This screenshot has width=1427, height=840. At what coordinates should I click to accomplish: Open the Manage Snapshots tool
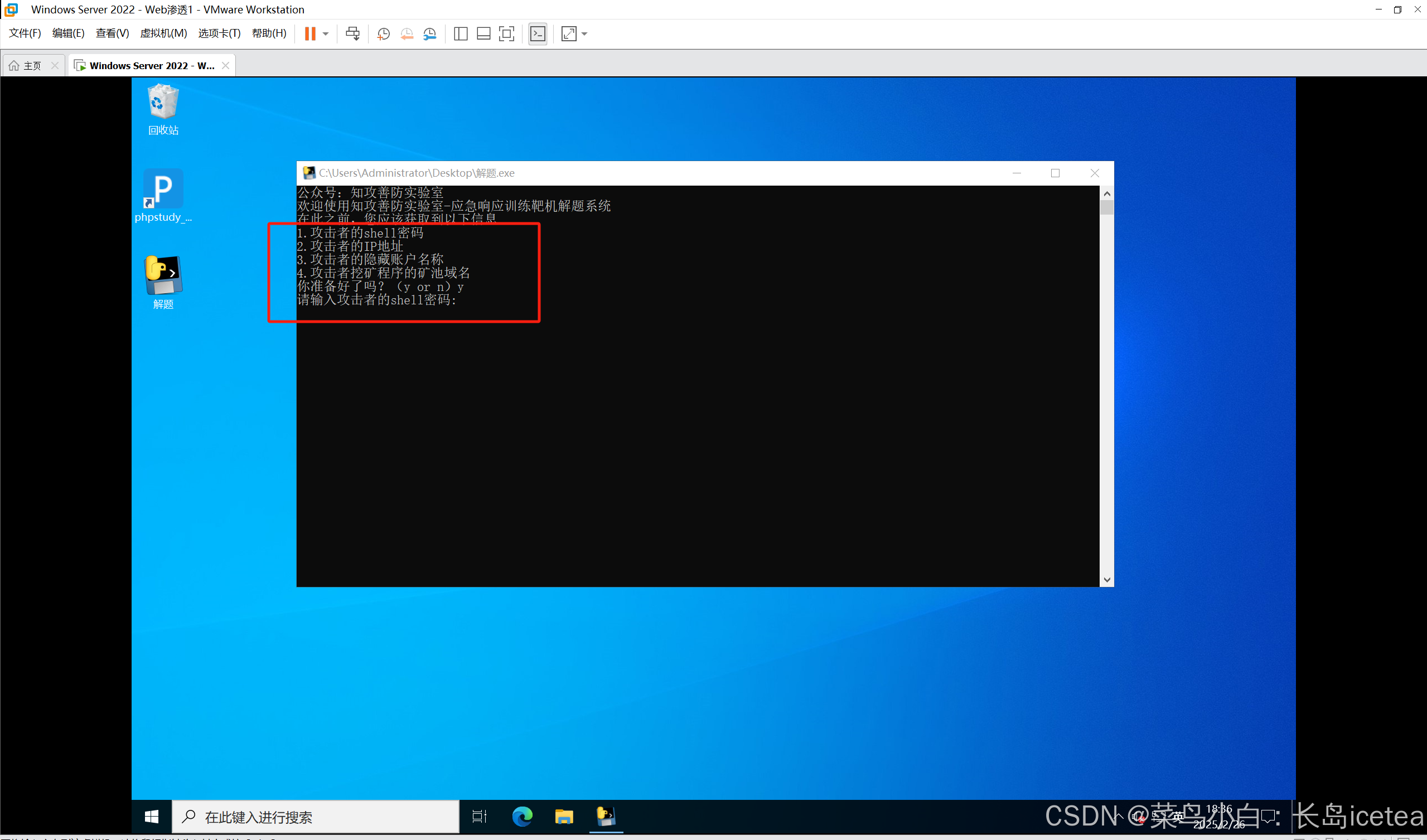(430, 34)
